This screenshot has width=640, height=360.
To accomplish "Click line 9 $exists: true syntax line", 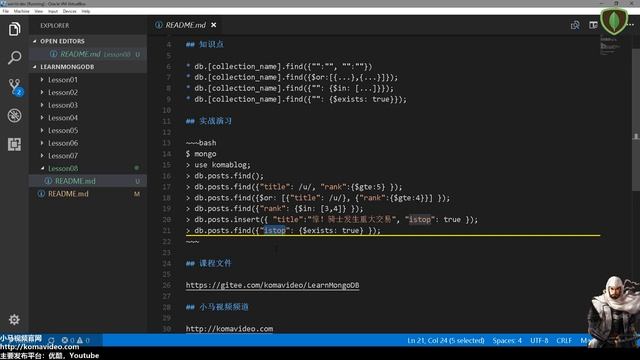I will point(296,99).
